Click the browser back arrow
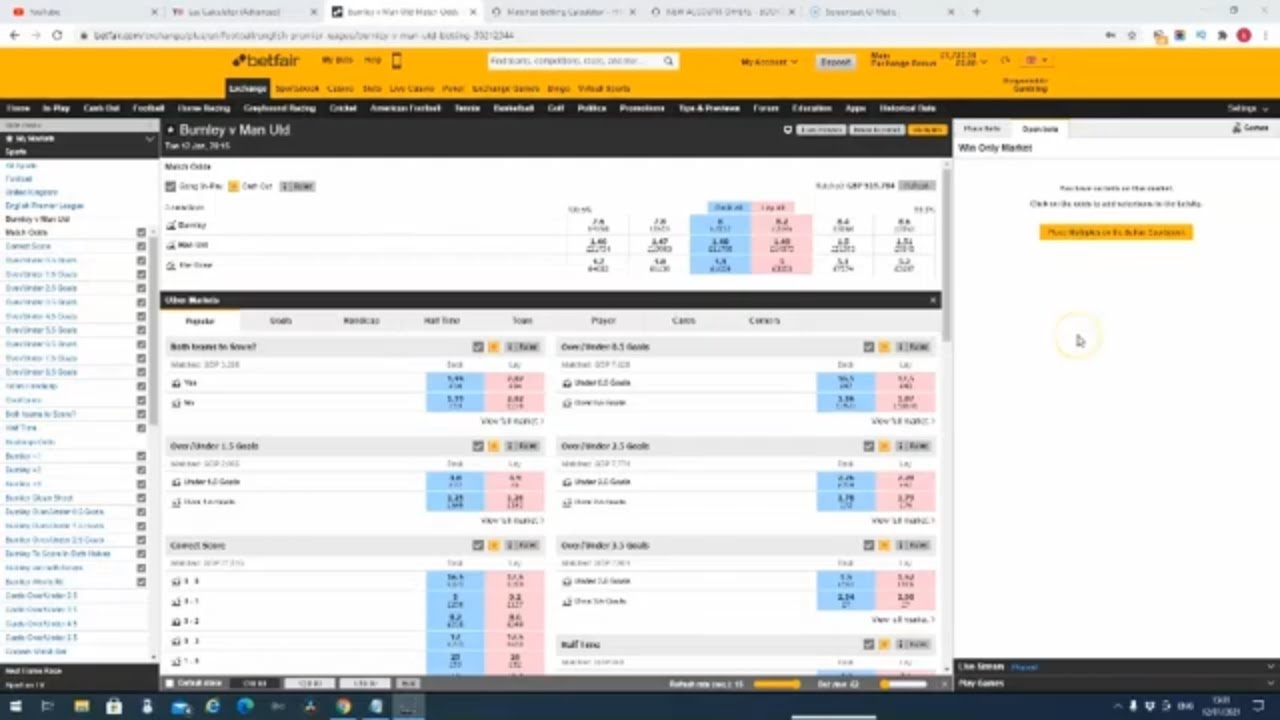This screenshot has width=1280, height=720. (x=14, y=35)
